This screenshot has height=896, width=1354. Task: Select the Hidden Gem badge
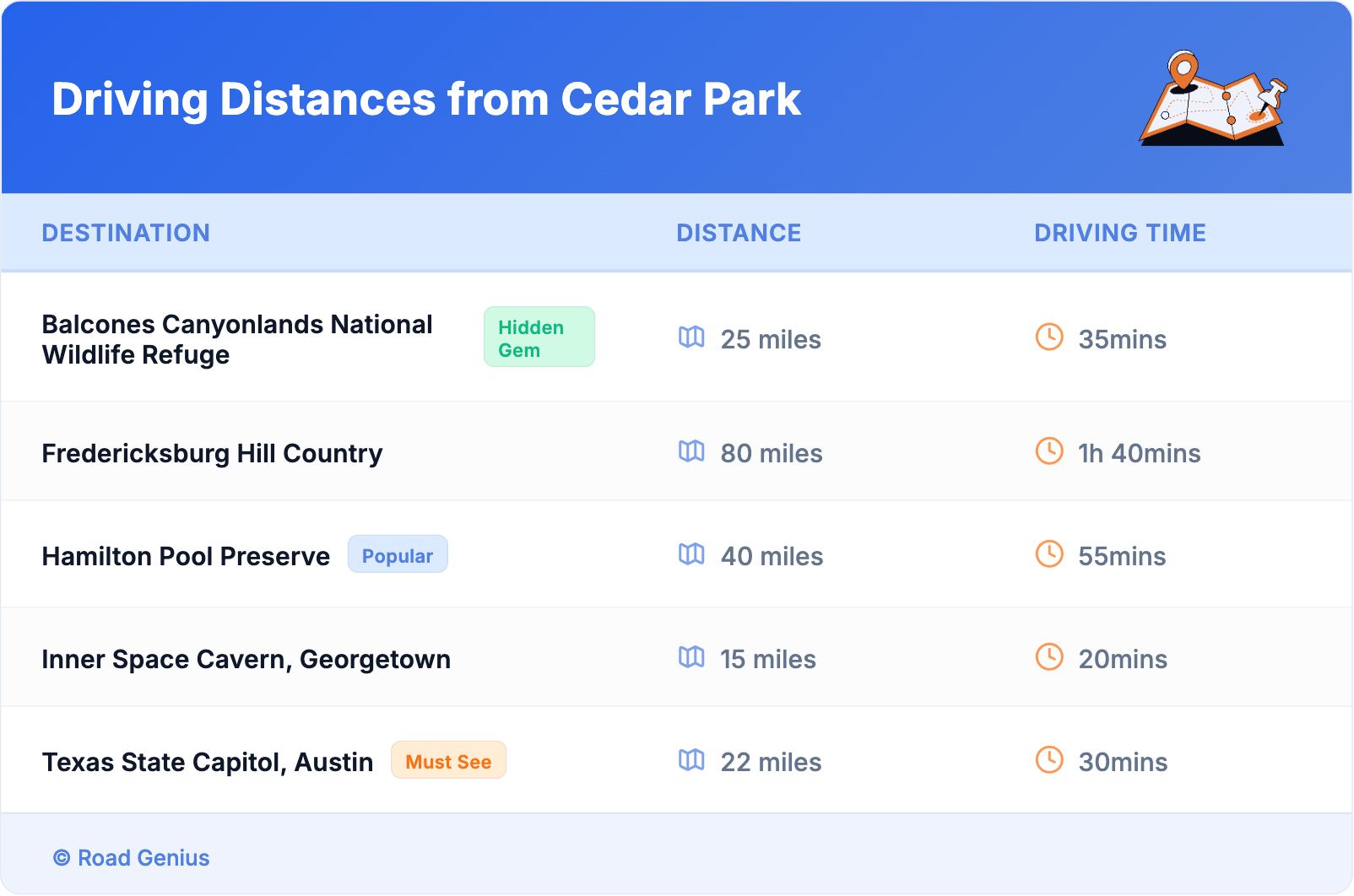[x=539, y=337]
